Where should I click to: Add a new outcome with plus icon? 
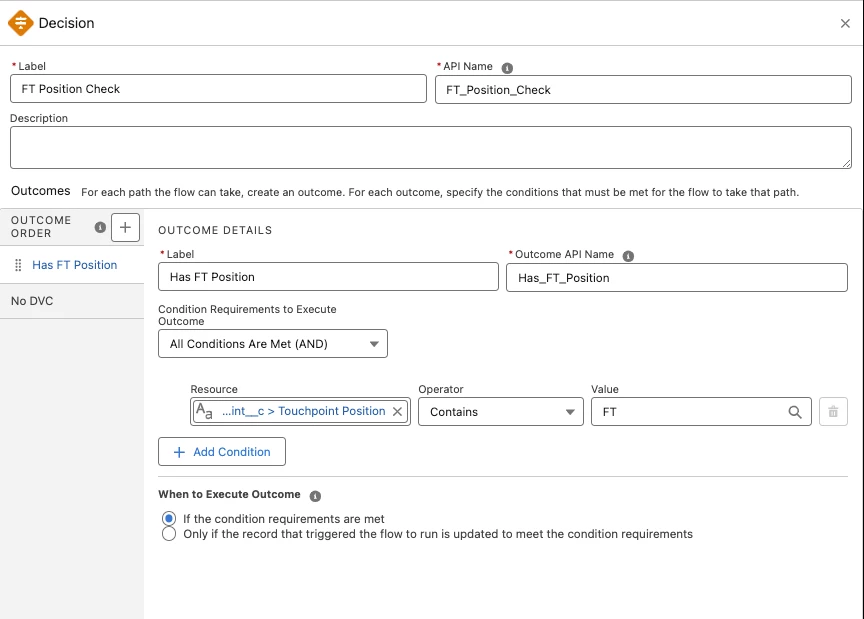point(125,227)
